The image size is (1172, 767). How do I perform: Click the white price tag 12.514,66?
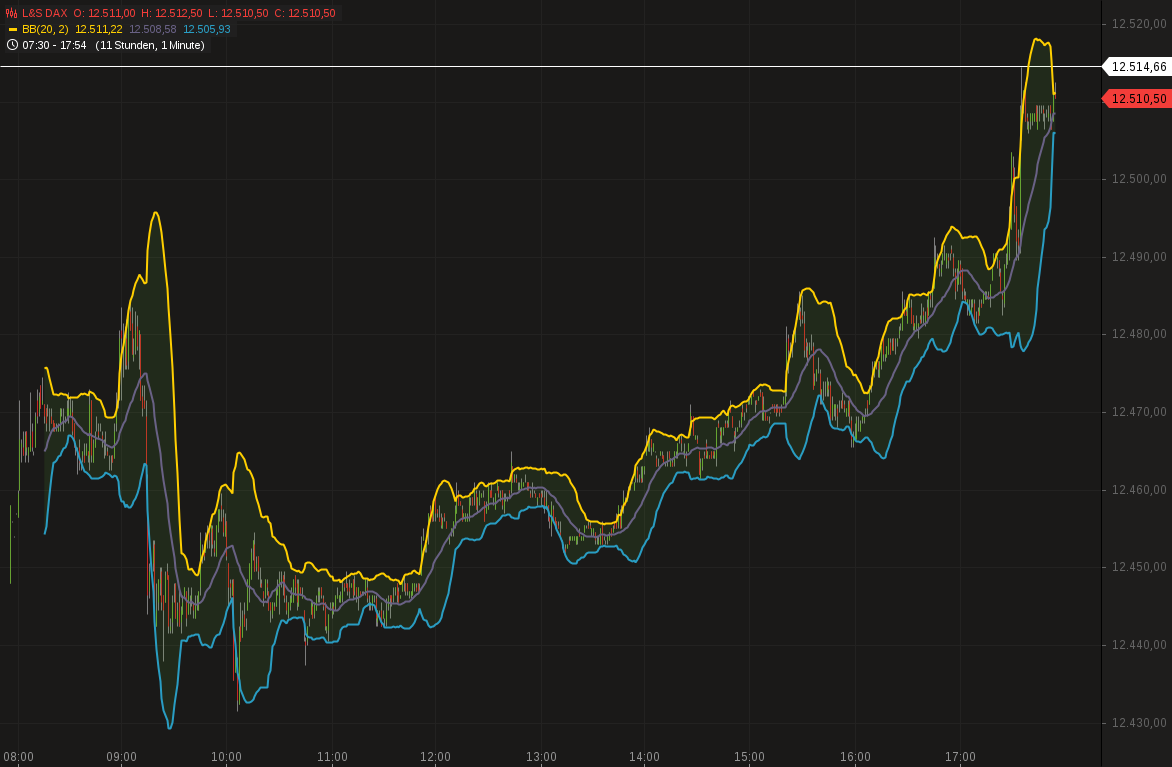1137,67
